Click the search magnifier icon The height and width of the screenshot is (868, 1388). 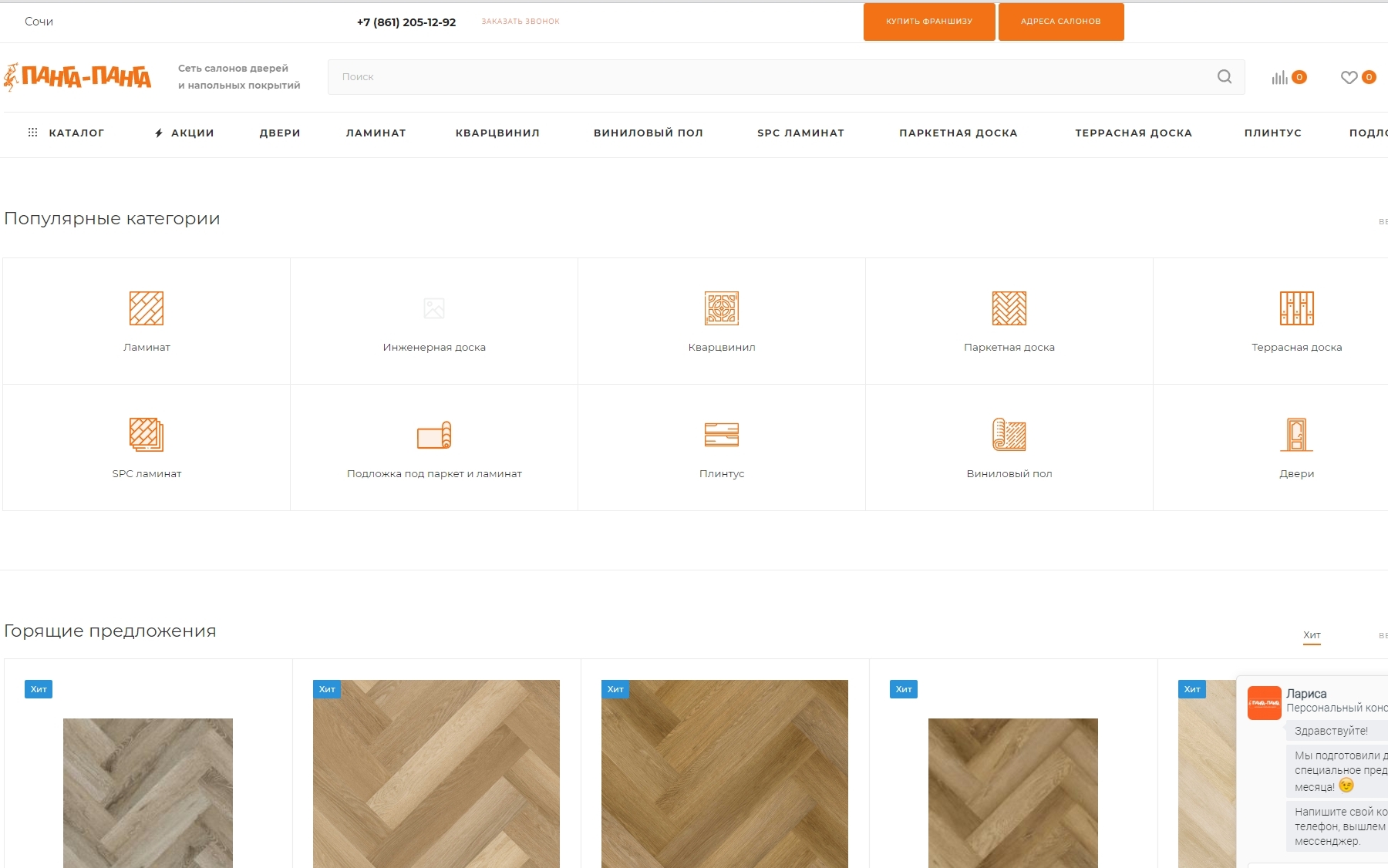pos(1225,76)
